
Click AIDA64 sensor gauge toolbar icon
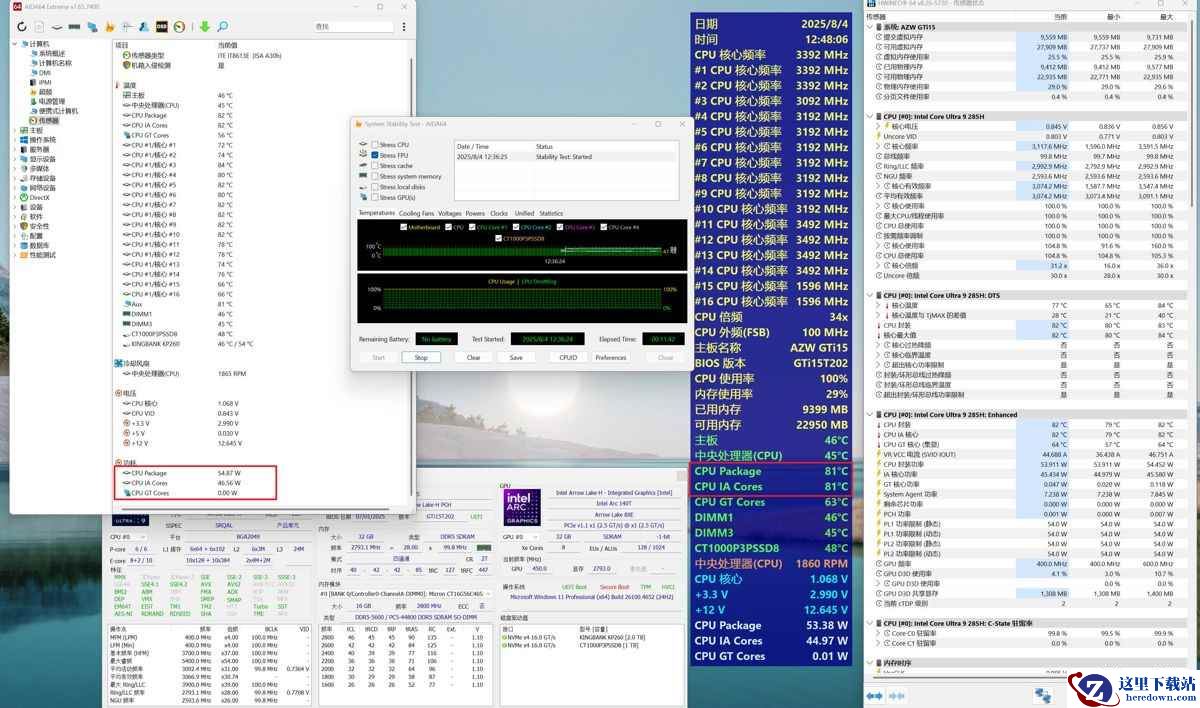[x=179, y=26]
